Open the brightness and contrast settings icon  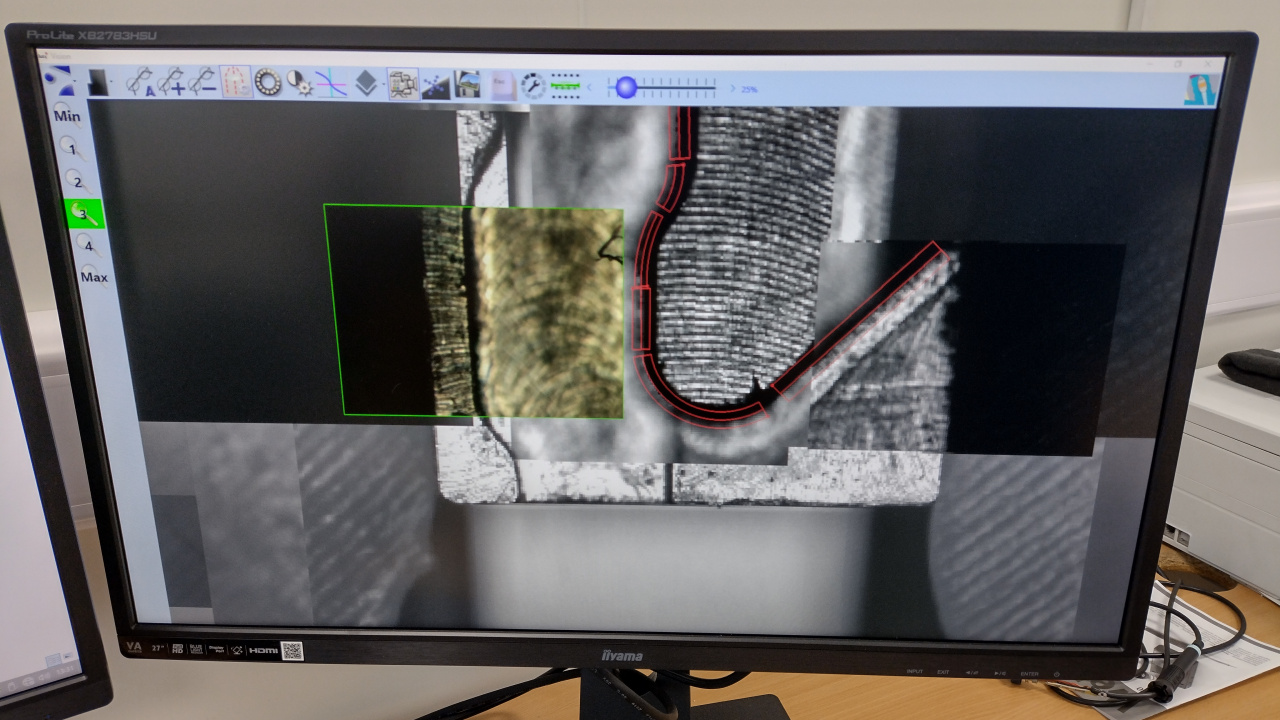pyautogui.click(x=299, y=83)
